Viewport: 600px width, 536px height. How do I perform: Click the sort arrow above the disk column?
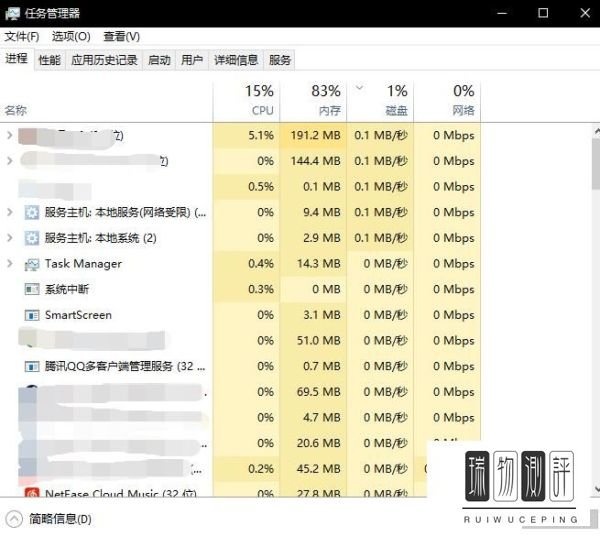pos(359,88)
